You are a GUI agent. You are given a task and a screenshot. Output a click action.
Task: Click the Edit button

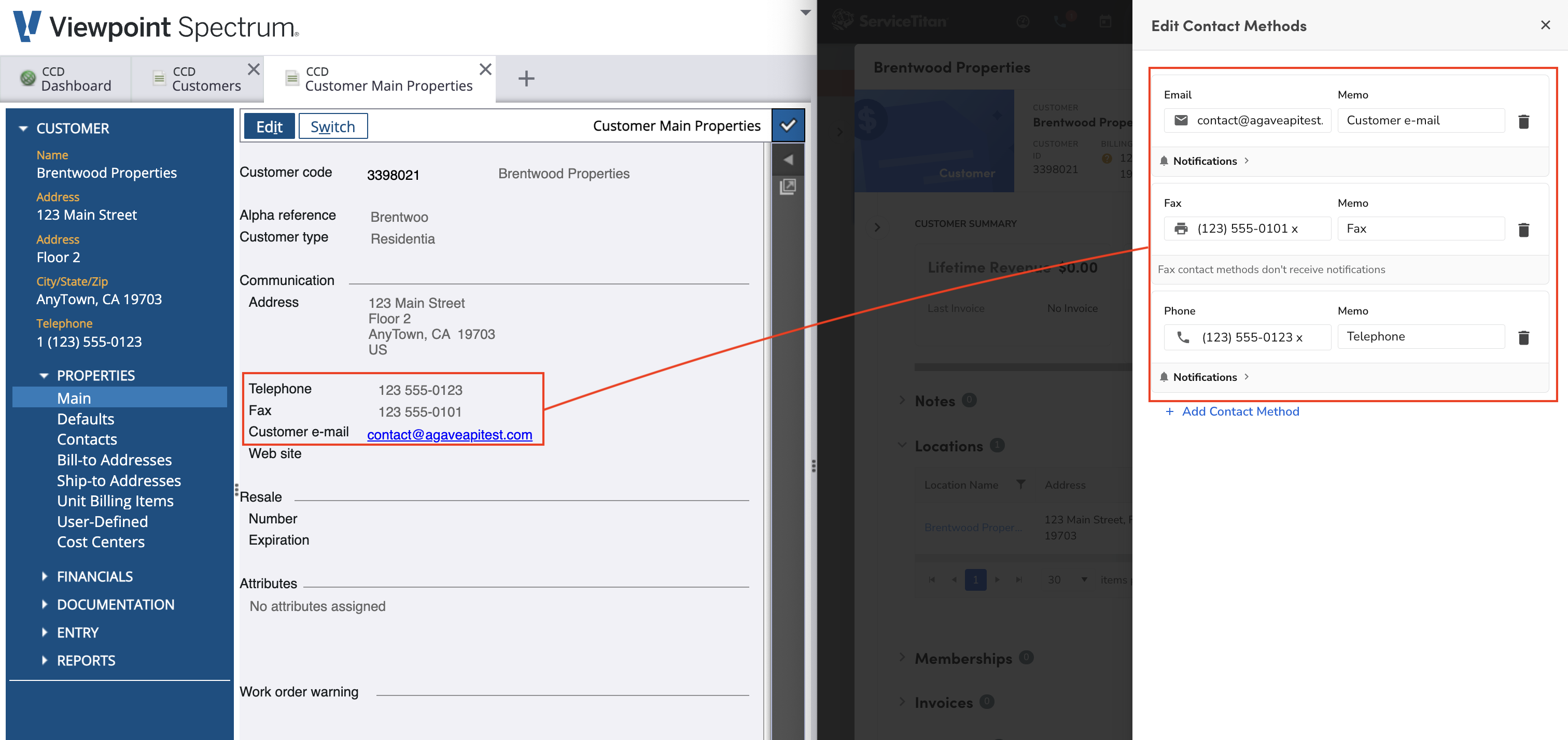[269, 126]
